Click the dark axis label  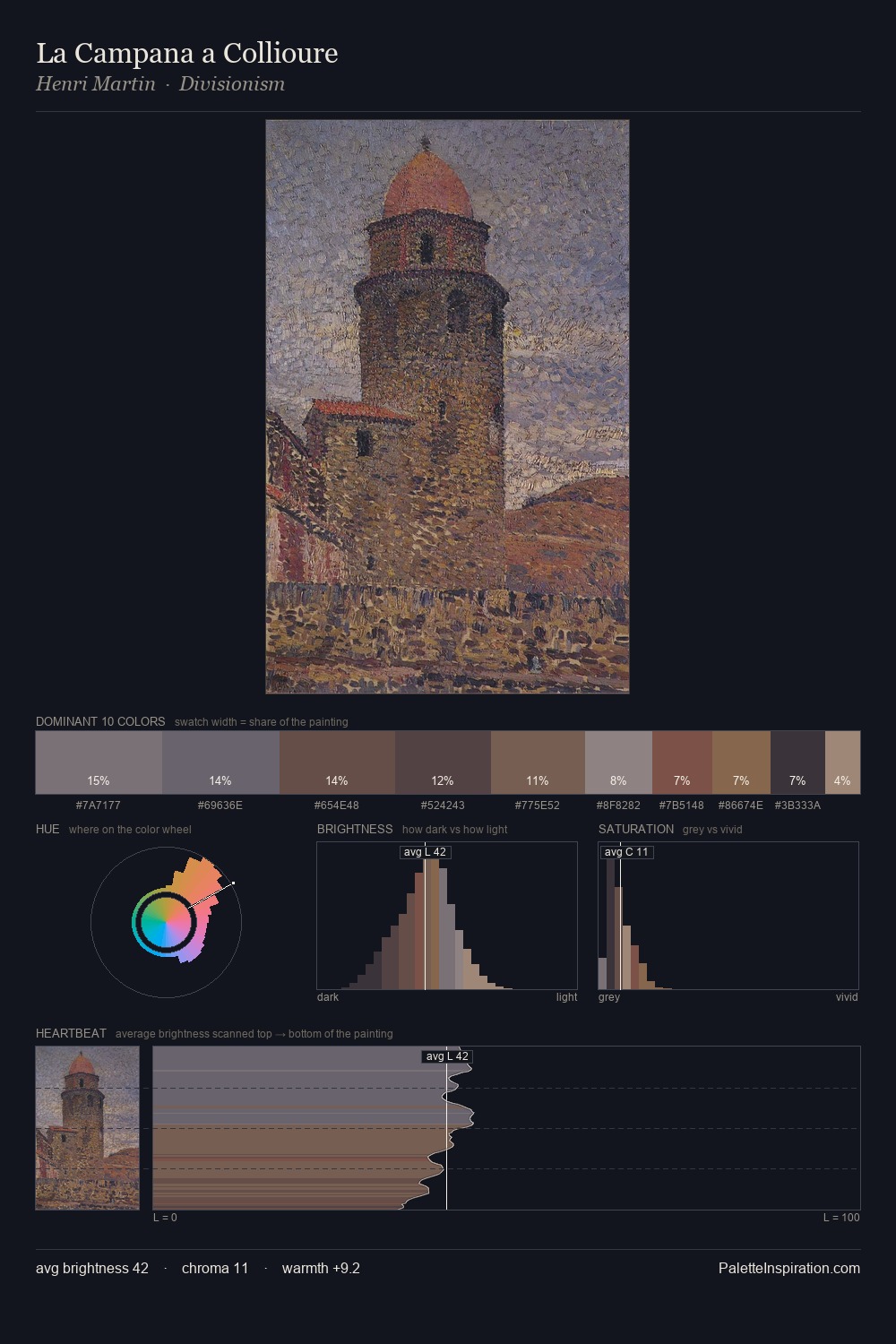[x=328, y=997]
